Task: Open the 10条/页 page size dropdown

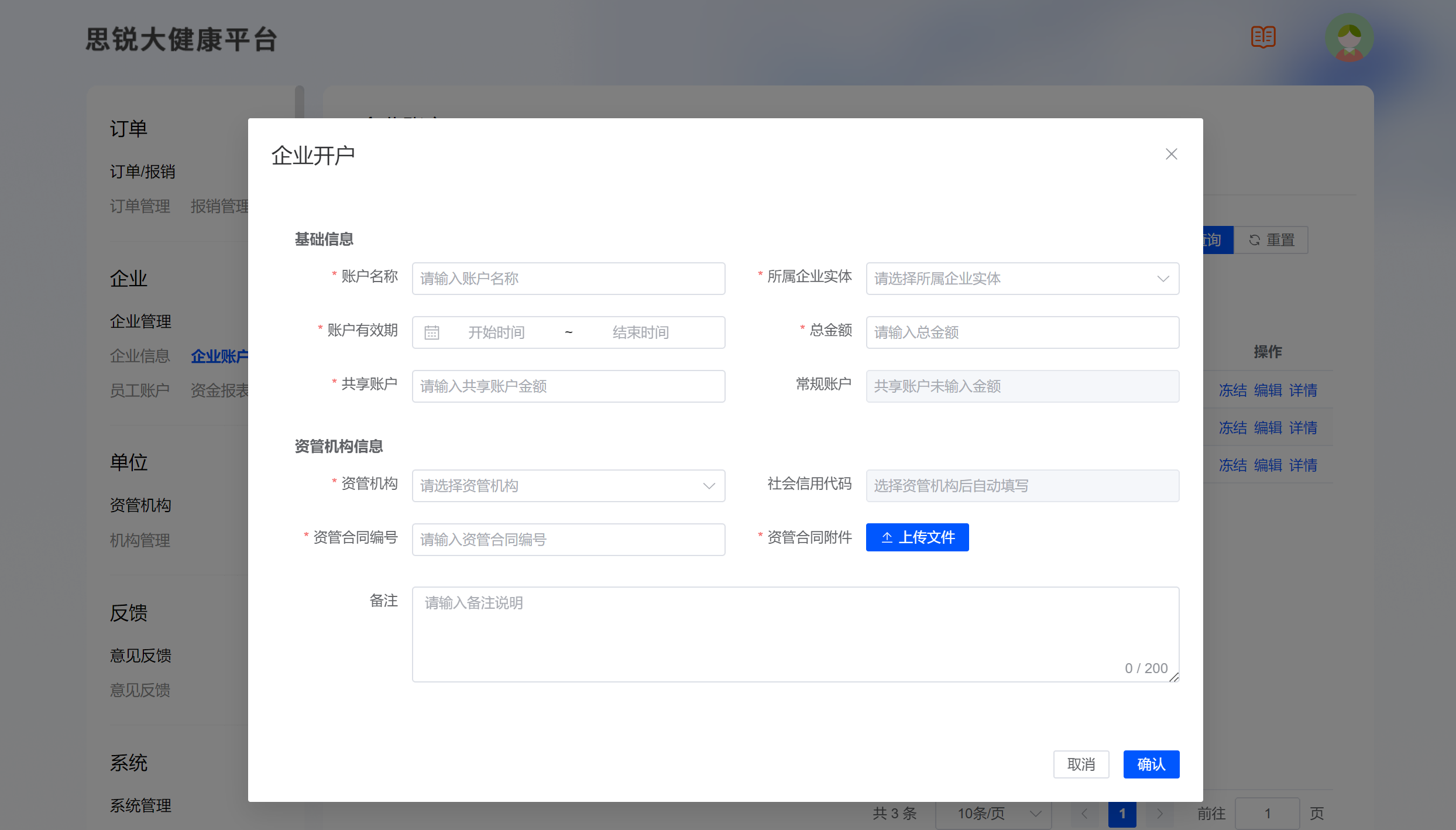Action: (x=994, y=814)
